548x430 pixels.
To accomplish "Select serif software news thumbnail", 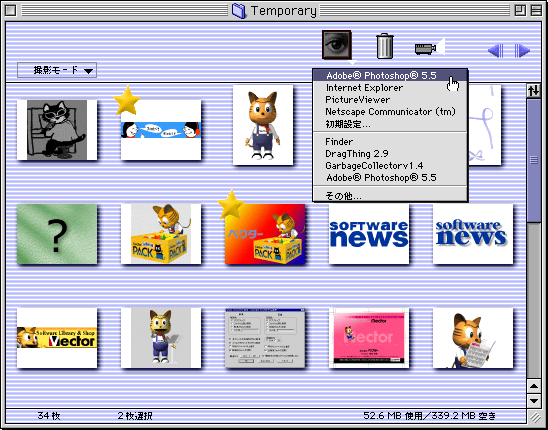I will coord(473,234).
